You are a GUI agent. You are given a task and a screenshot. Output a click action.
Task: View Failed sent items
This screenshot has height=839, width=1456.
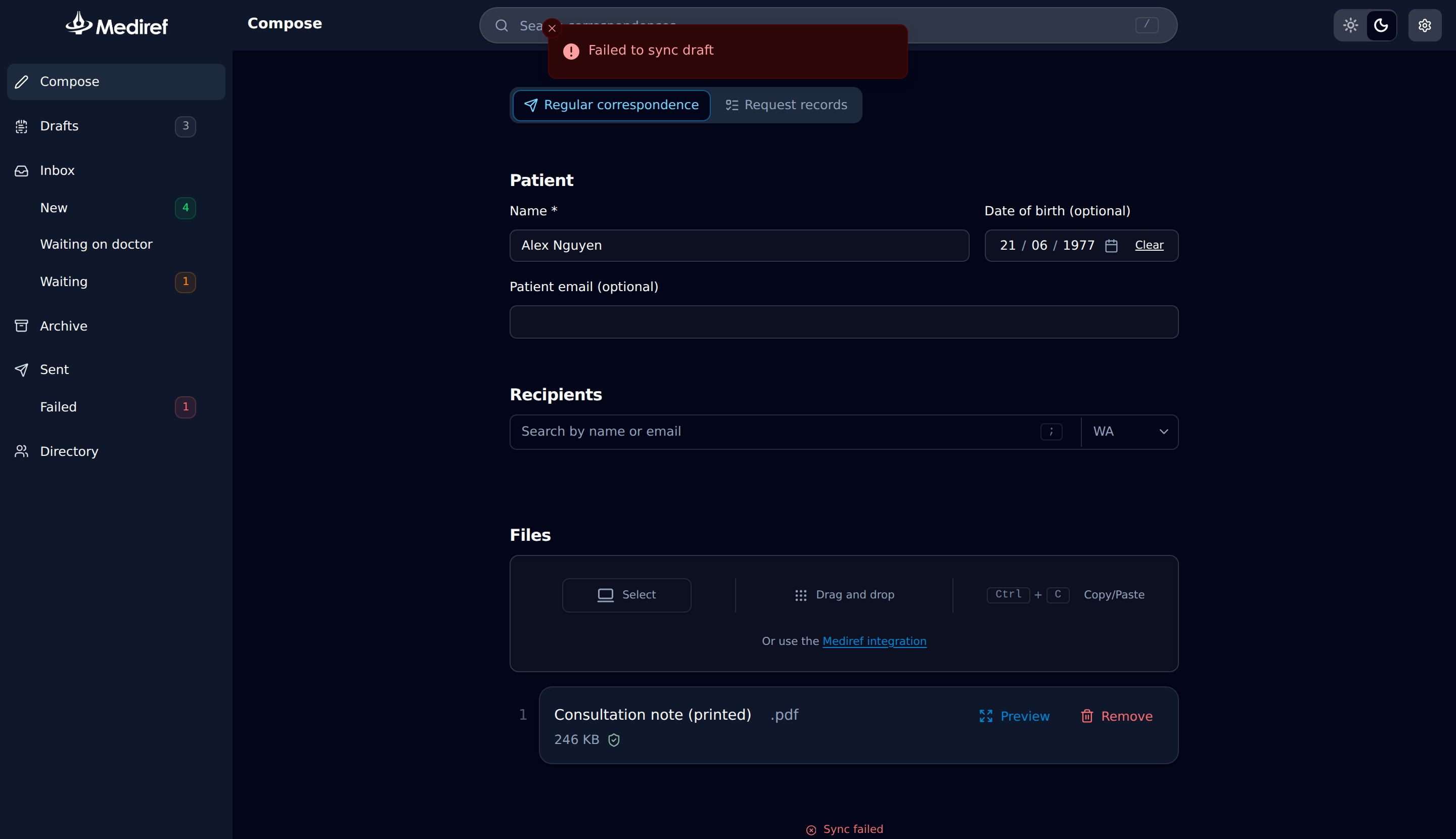[116, 407]
